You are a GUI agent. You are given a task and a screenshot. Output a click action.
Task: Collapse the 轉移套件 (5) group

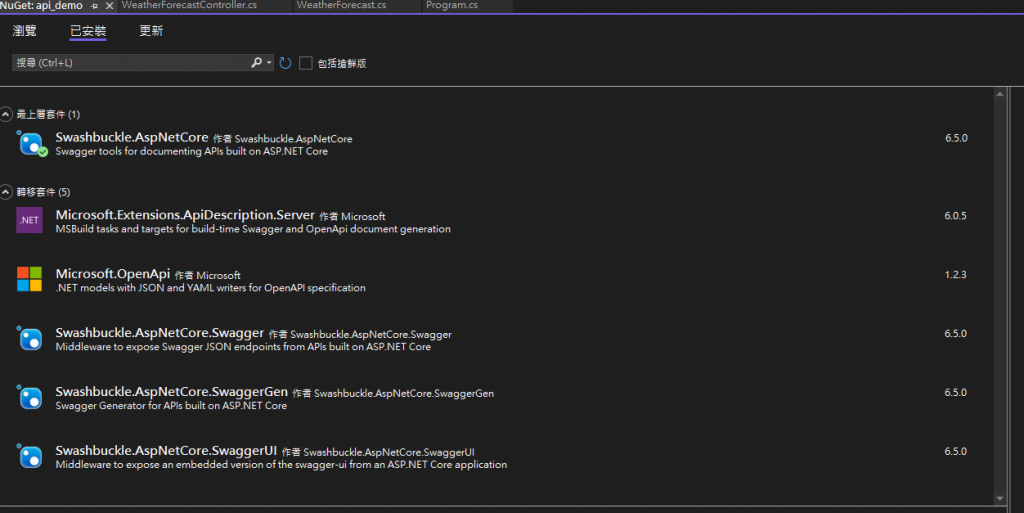(x=6, y=192)
